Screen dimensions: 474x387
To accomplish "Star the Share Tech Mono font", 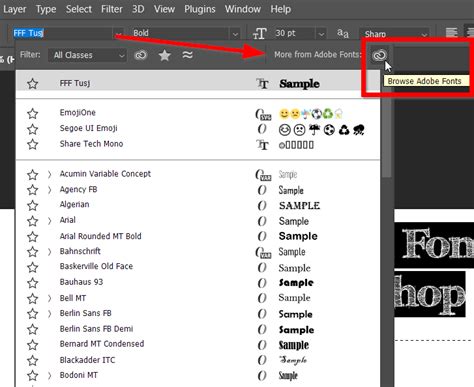I will pyautogui.click(x=32, y=144).
